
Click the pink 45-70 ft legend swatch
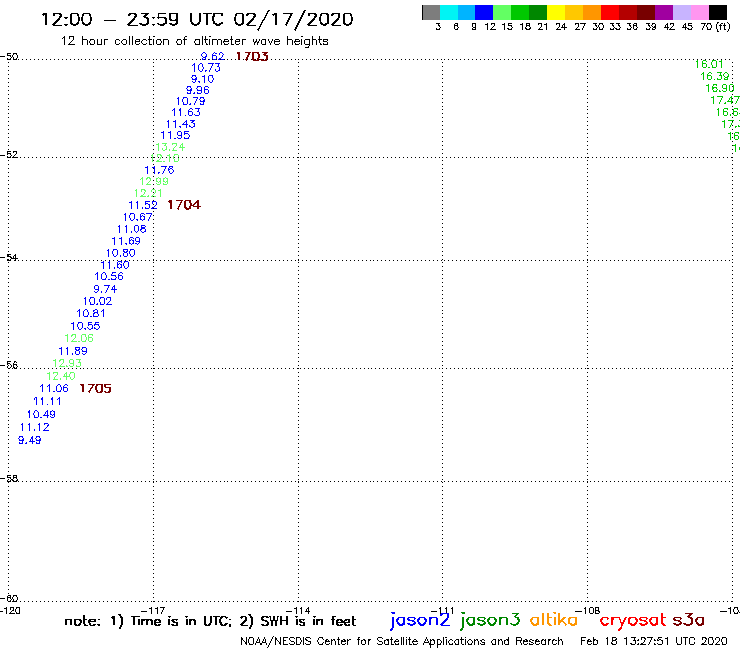(700, 12)
